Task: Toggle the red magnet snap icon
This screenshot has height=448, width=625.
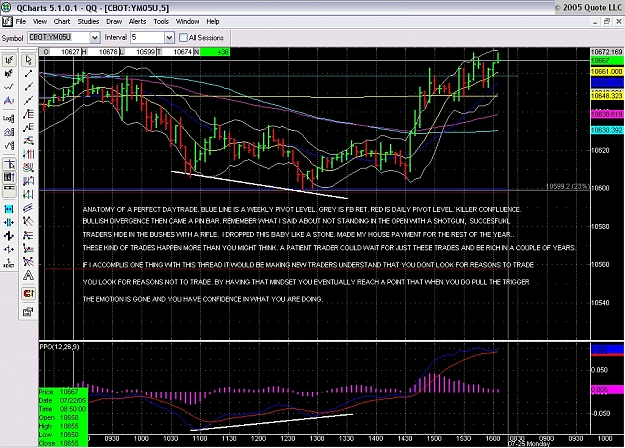Action: [x=28, y=294]
